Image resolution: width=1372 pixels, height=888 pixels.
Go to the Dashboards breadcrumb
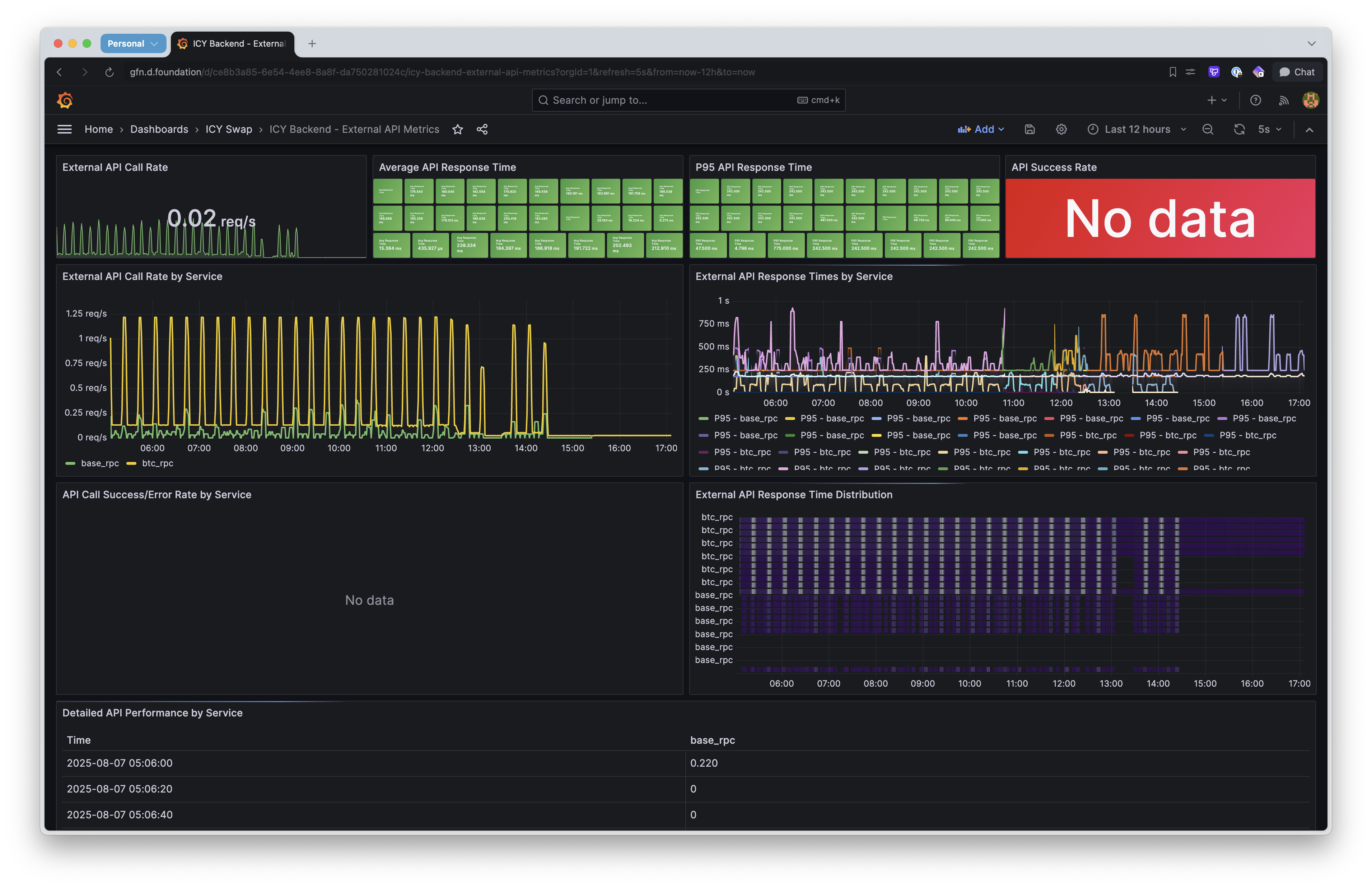159,130
